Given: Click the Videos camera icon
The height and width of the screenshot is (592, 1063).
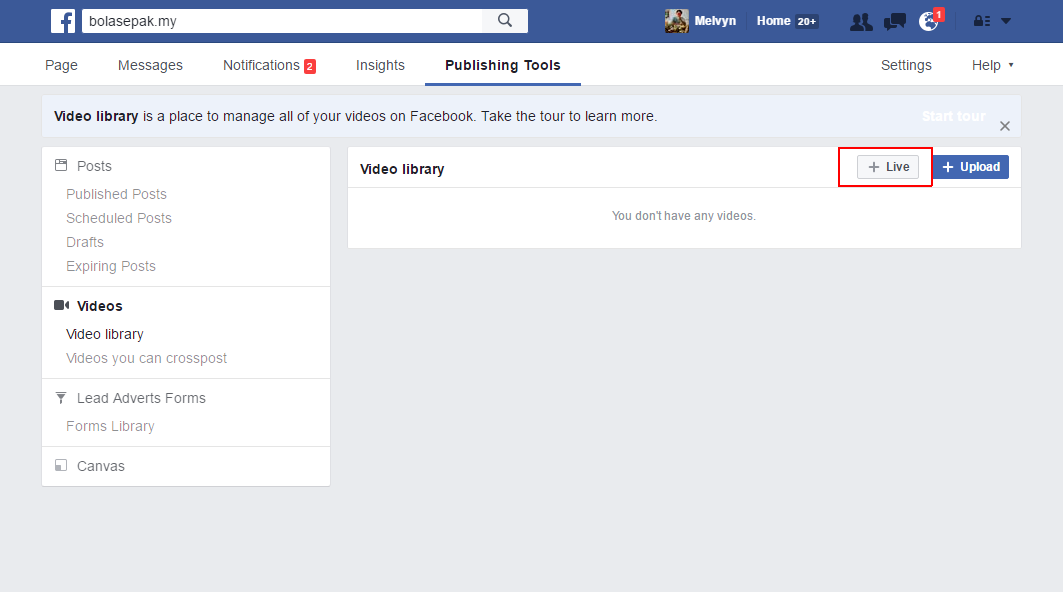Looking at the screenshot, I should coord(61,305).
